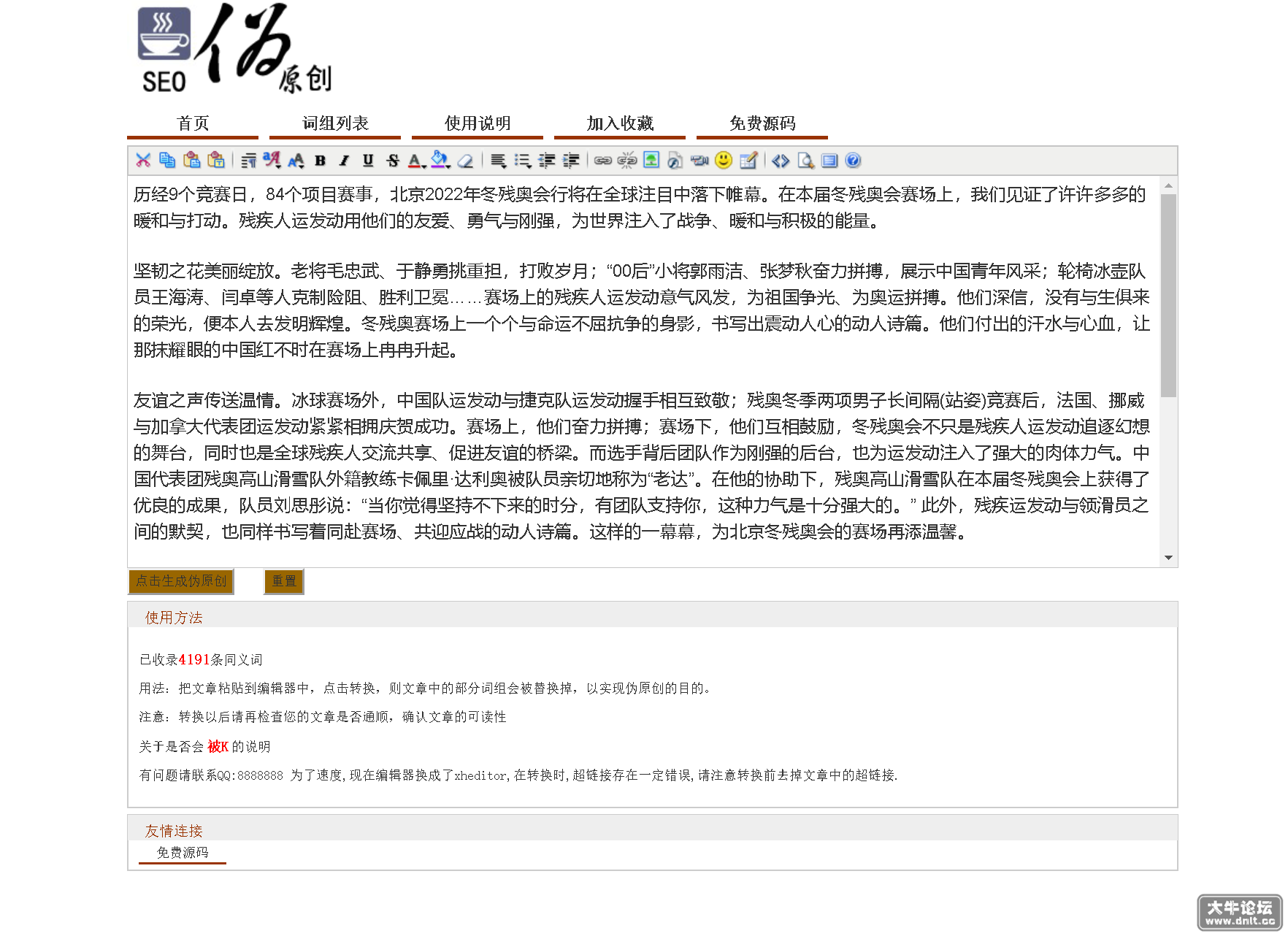
Task: Click the 免费源码 navigation tab
Action: pyautogui.click(x=762, y=123)
